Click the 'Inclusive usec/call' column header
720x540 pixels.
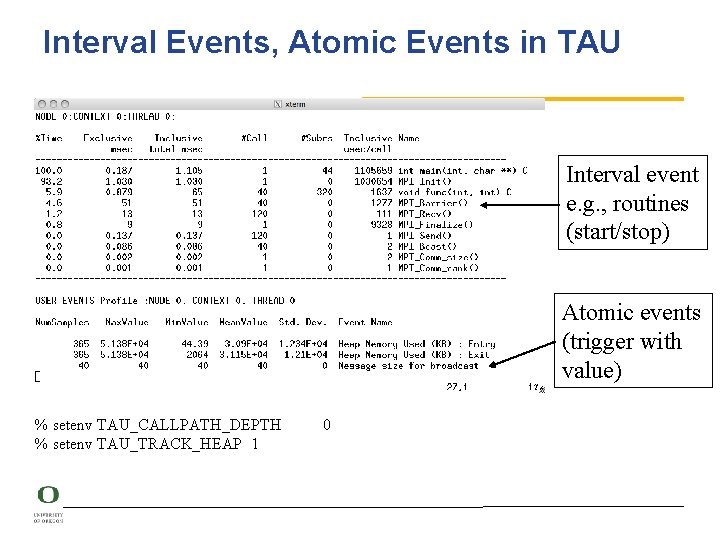[367, 143]
